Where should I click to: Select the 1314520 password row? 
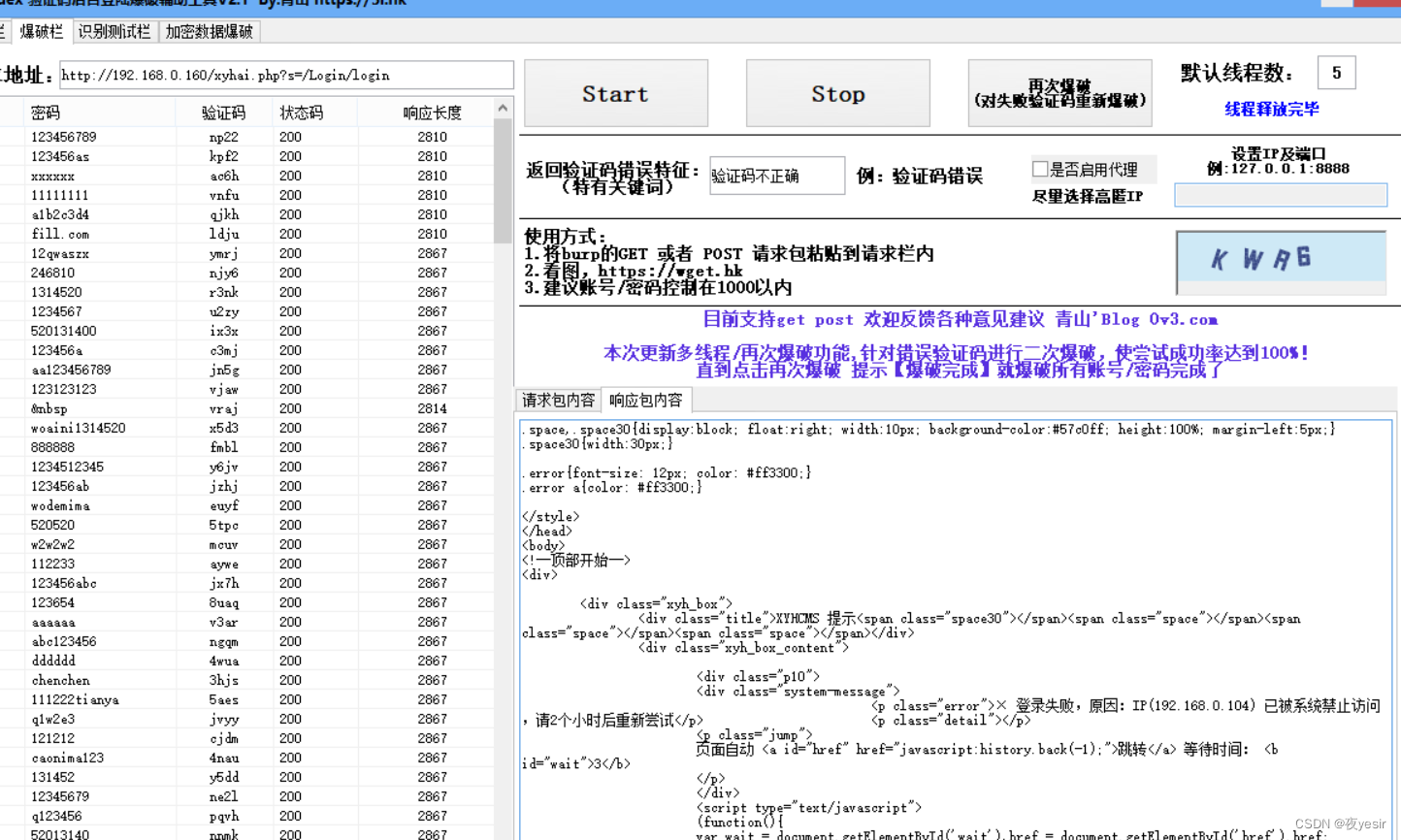(x=246, y=292)
